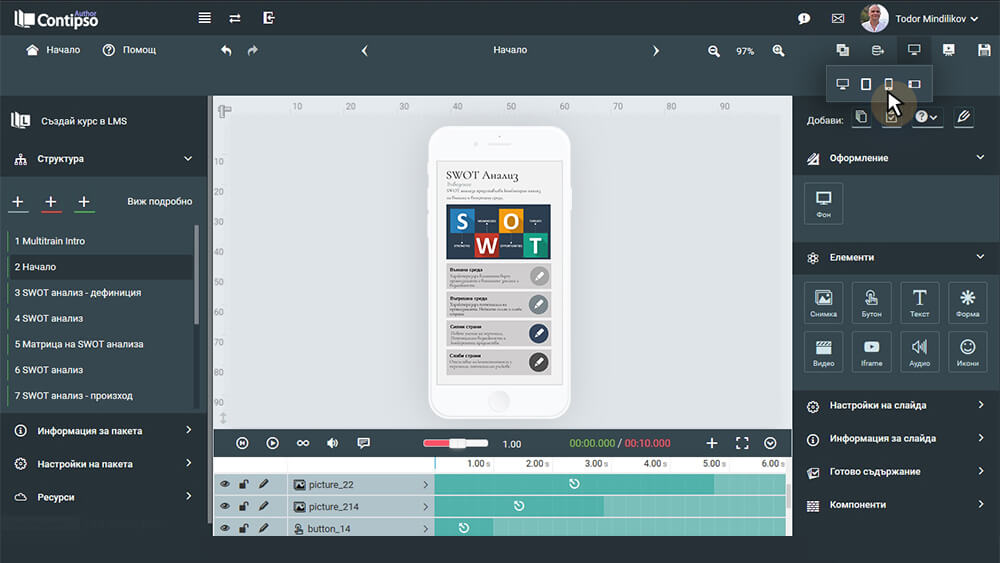1000x563 pixels.
Task: Expand Настройки на пакета
Action: pos(104,464)
